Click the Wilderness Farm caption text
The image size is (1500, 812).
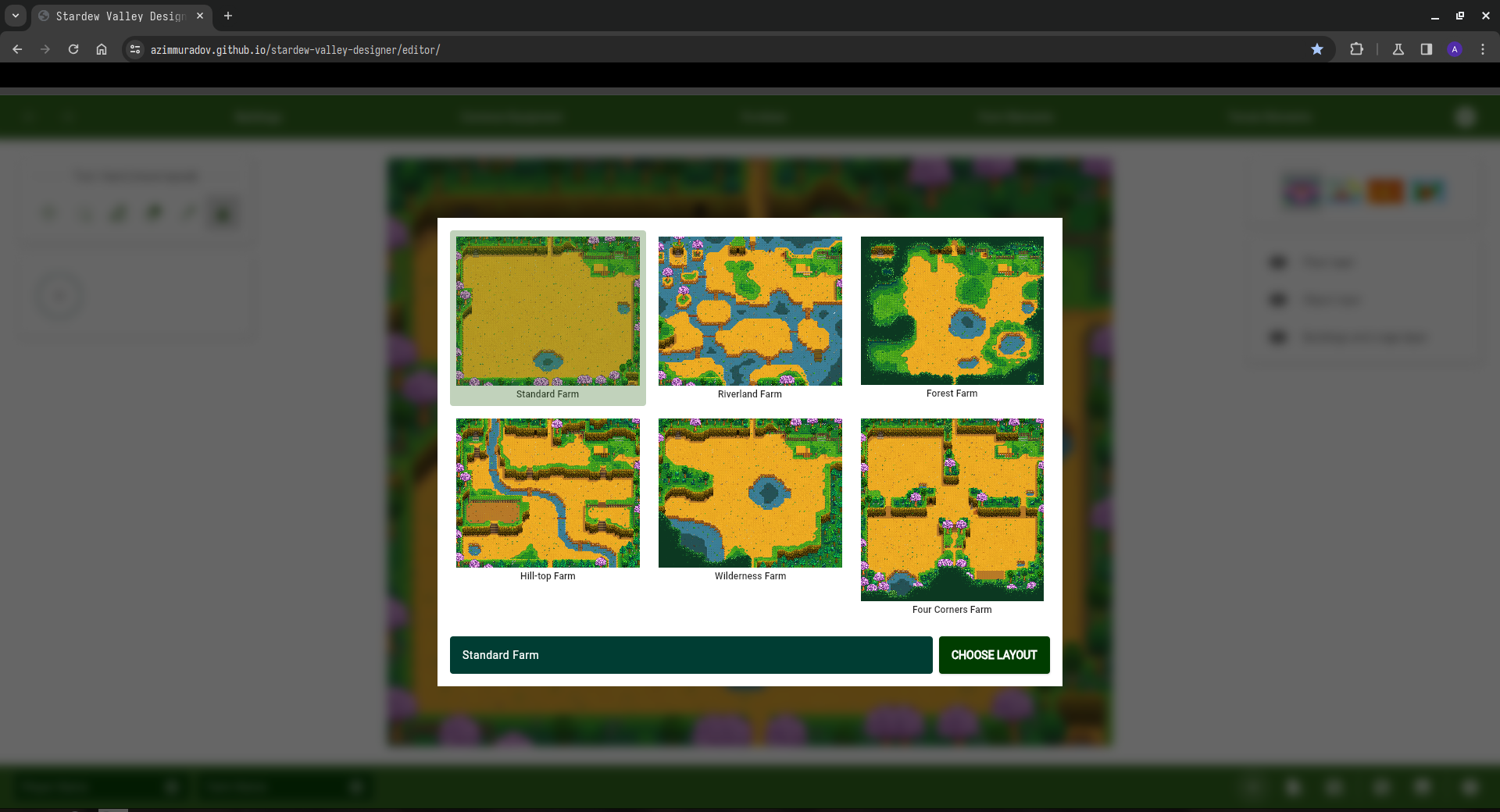pos(750,576)
